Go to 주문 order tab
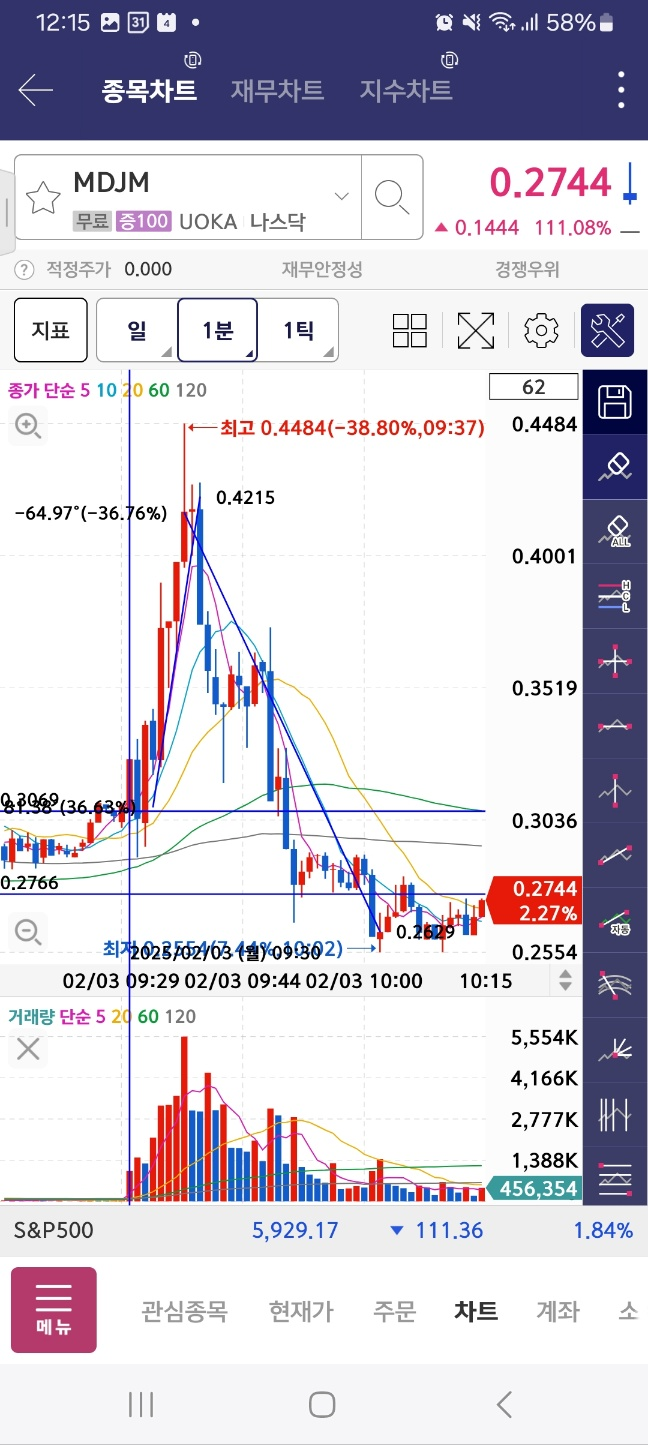 394,1311
